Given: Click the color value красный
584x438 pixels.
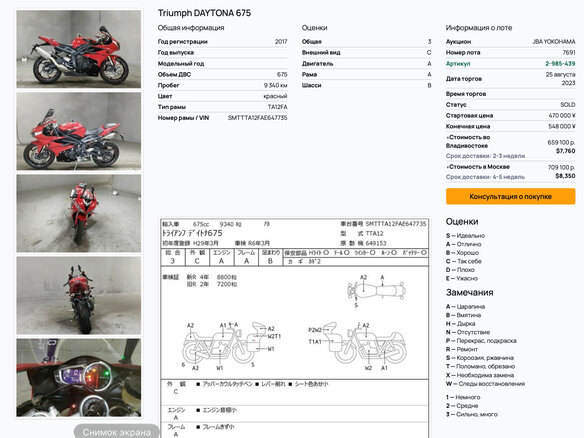Looking at the screenshot, I should [x=275, y=96].
